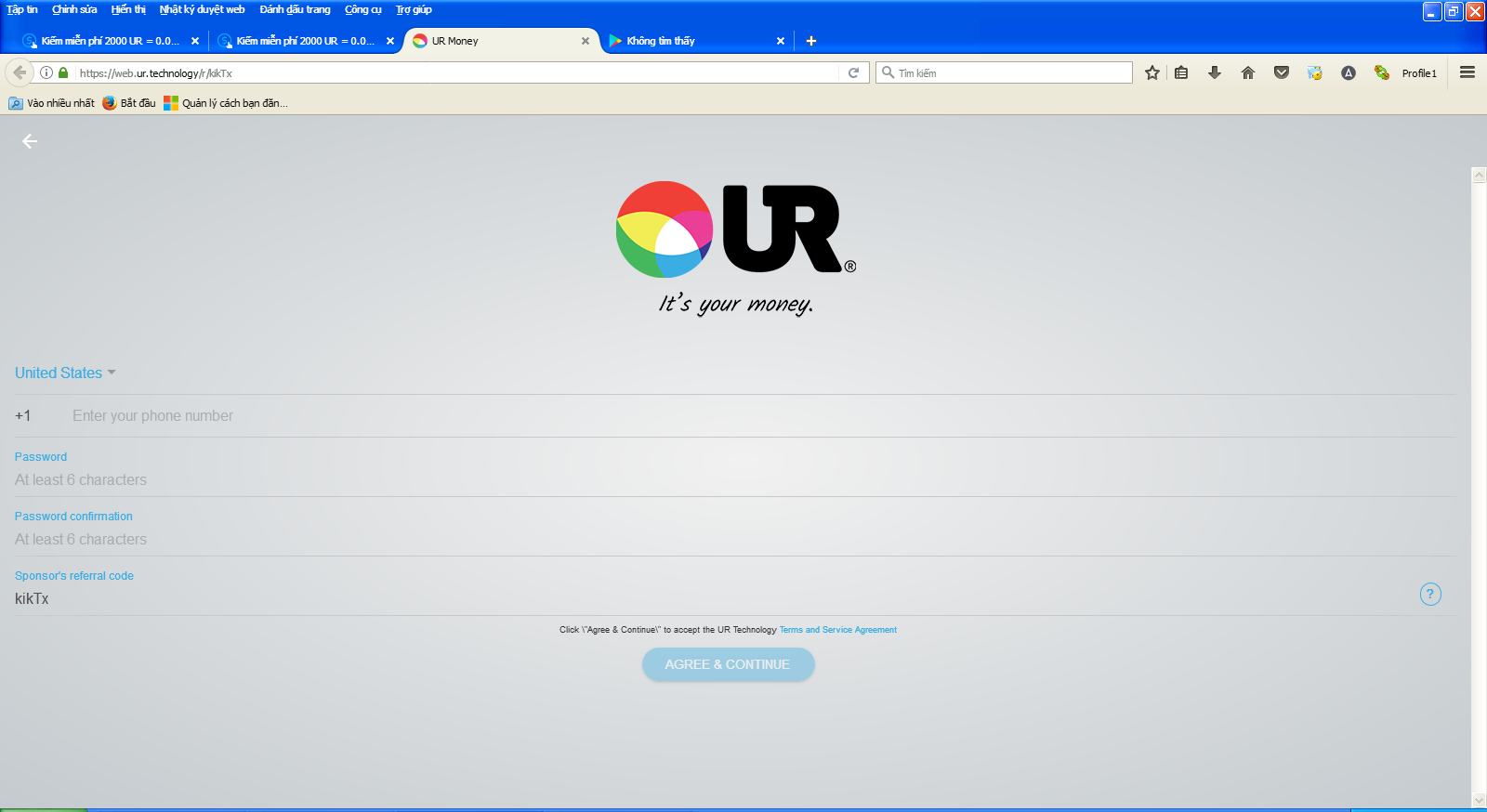Switch to the Không tìm thấy tab

pos(695,41)
